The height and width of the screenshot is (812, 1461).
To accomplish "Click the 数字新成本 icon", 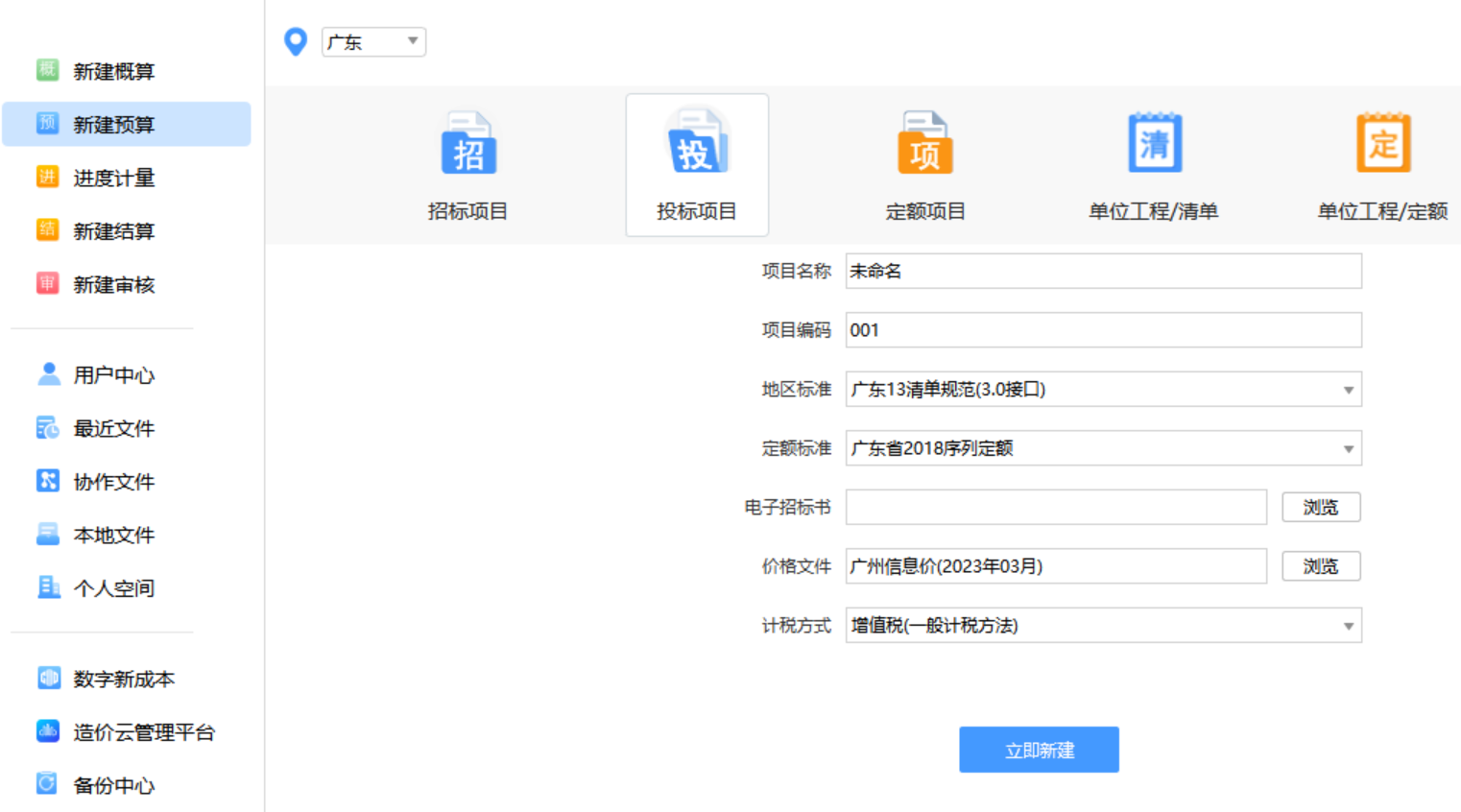I will 48,678.
